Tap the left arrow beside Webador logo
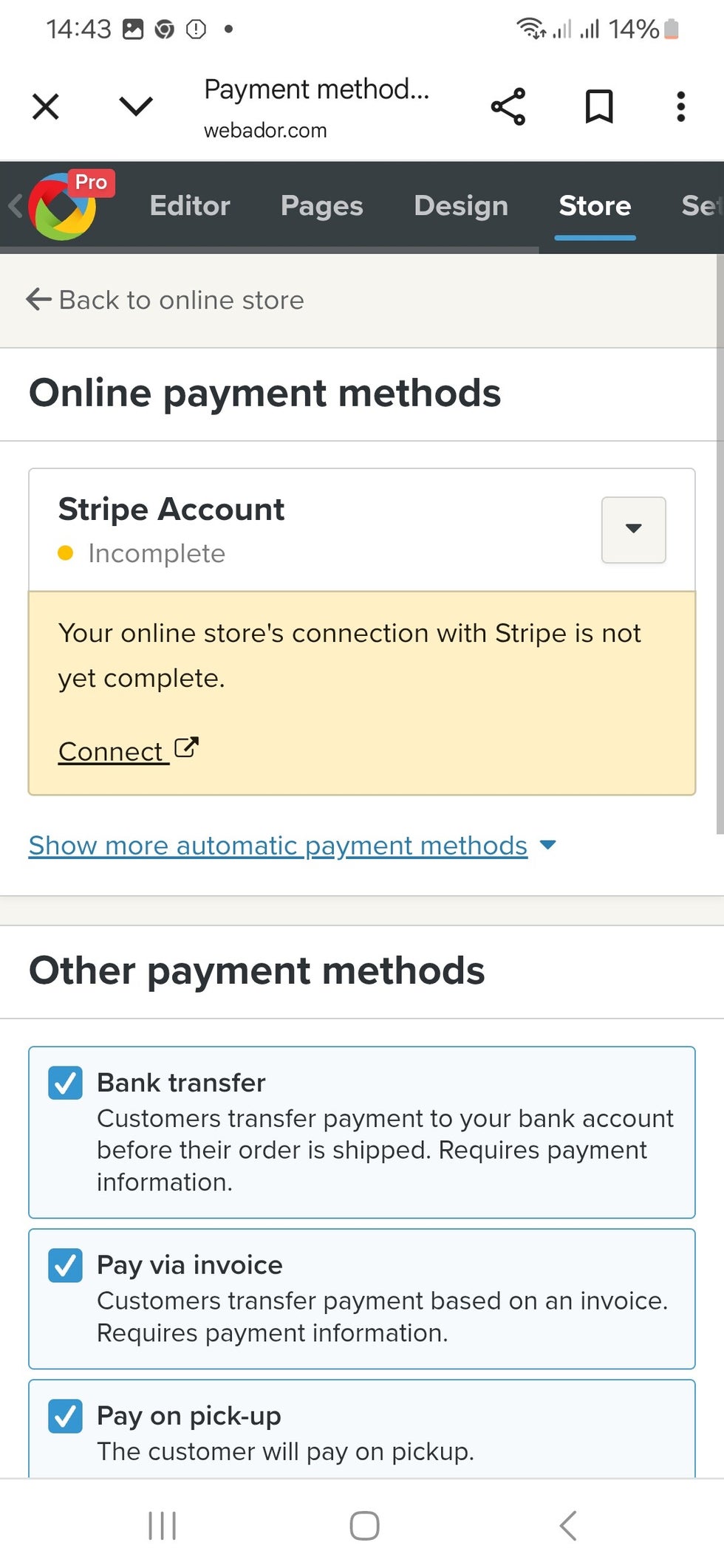 click(15, 205)
